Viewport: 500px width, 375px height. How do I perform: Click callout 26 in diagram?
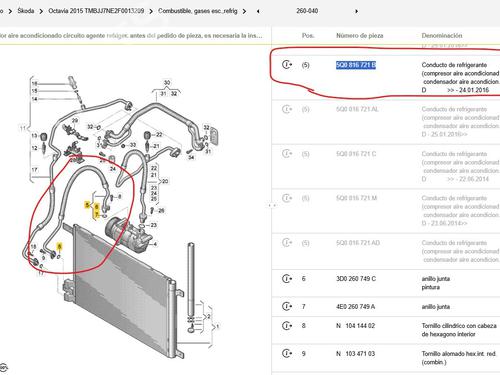(x=161, y=210)
